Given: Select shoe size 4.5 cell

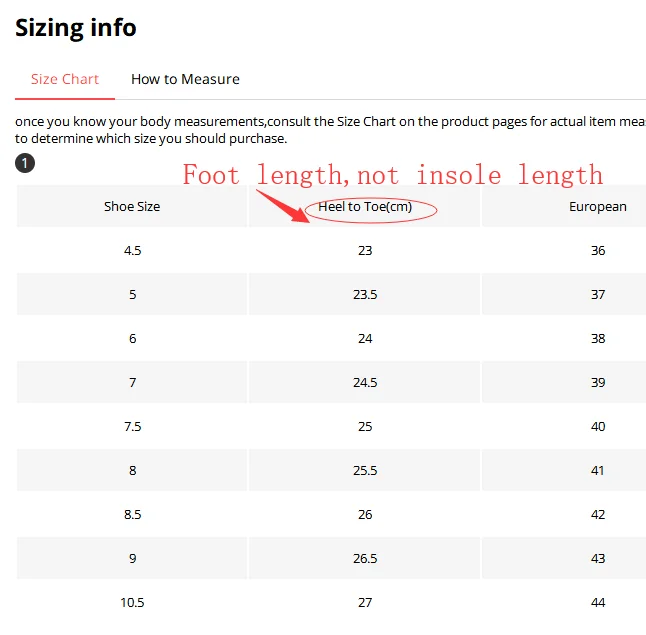Looking at the screenshot, I should click(x=132, y=251).
